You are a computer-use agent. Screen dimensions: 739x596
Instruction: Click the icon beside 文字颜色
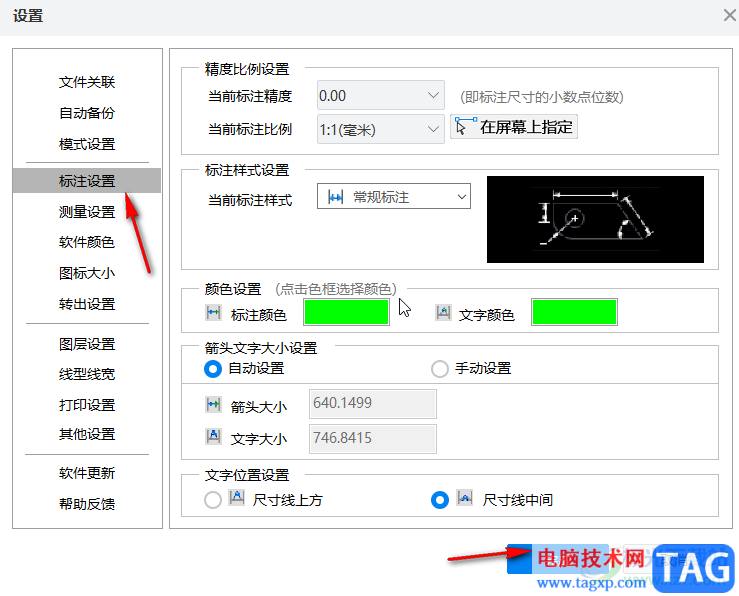[443, 312]
